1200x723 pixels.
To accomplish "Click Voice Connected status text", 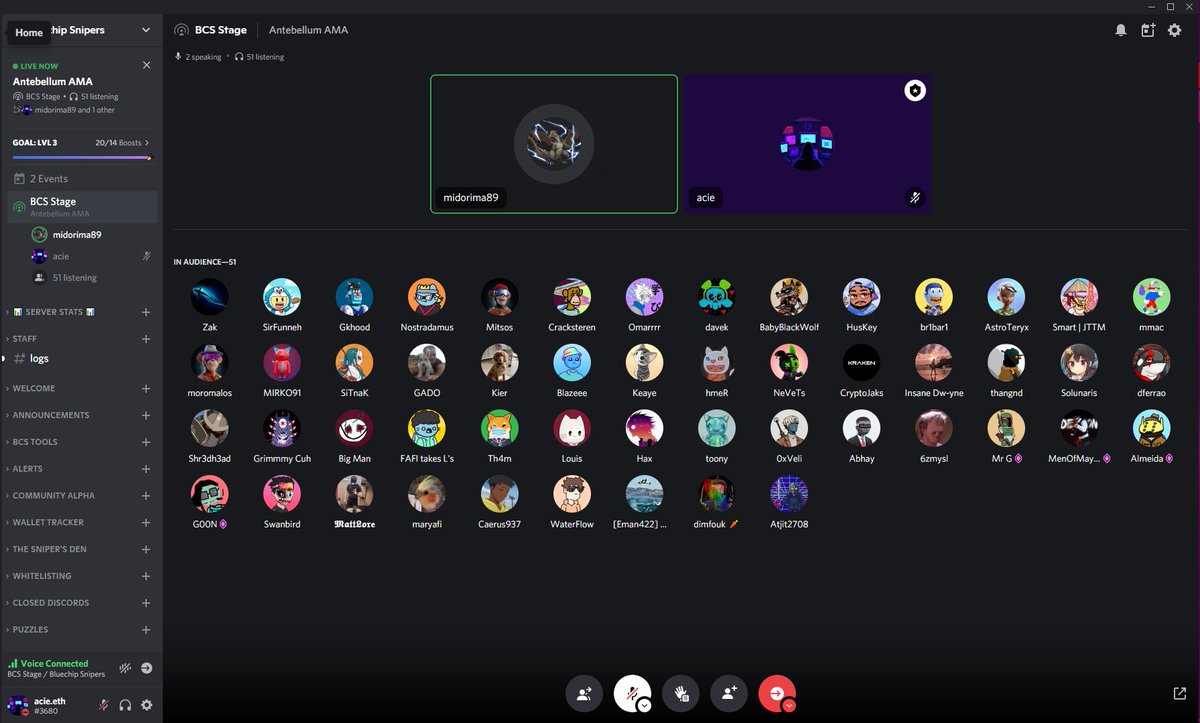I will 54,663.
